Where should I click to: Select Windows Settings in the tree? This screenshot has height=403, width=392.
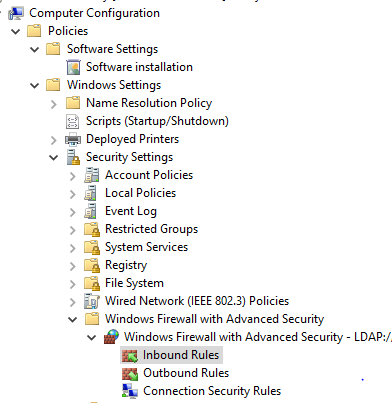[x=114, y=85]
